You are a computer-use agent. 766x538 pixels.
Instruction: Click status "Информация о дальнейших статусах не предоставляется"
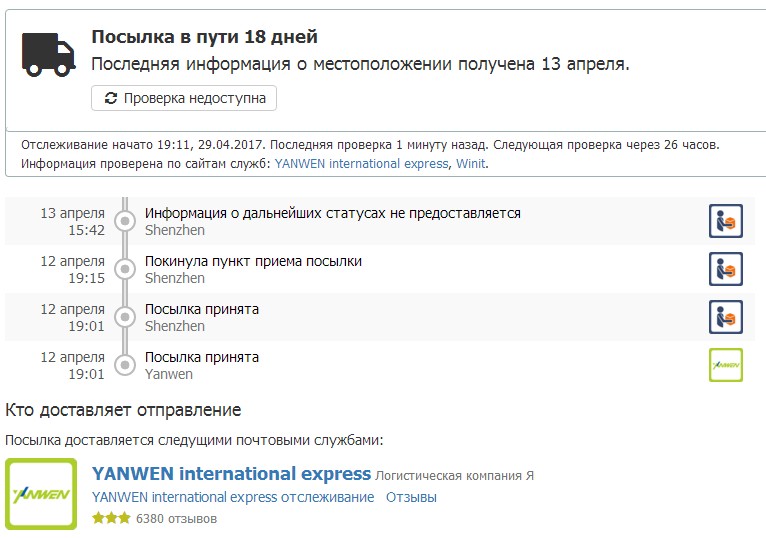pyautogui.click(x=332, y=213)
